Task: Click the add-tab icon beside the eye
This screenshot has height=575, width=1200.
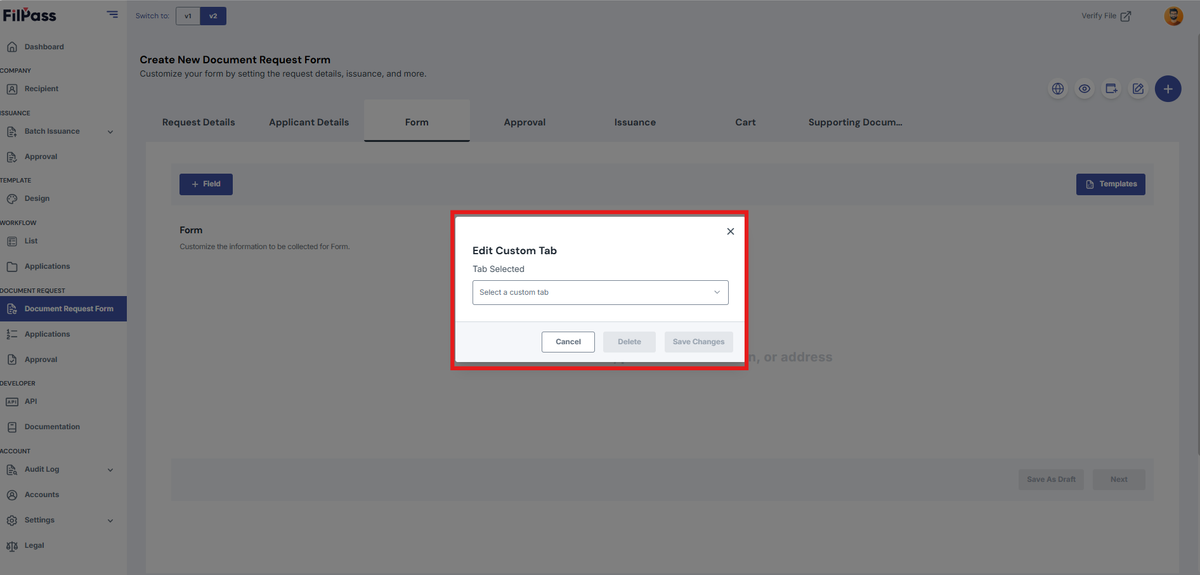Action: tap(1111, 89)
